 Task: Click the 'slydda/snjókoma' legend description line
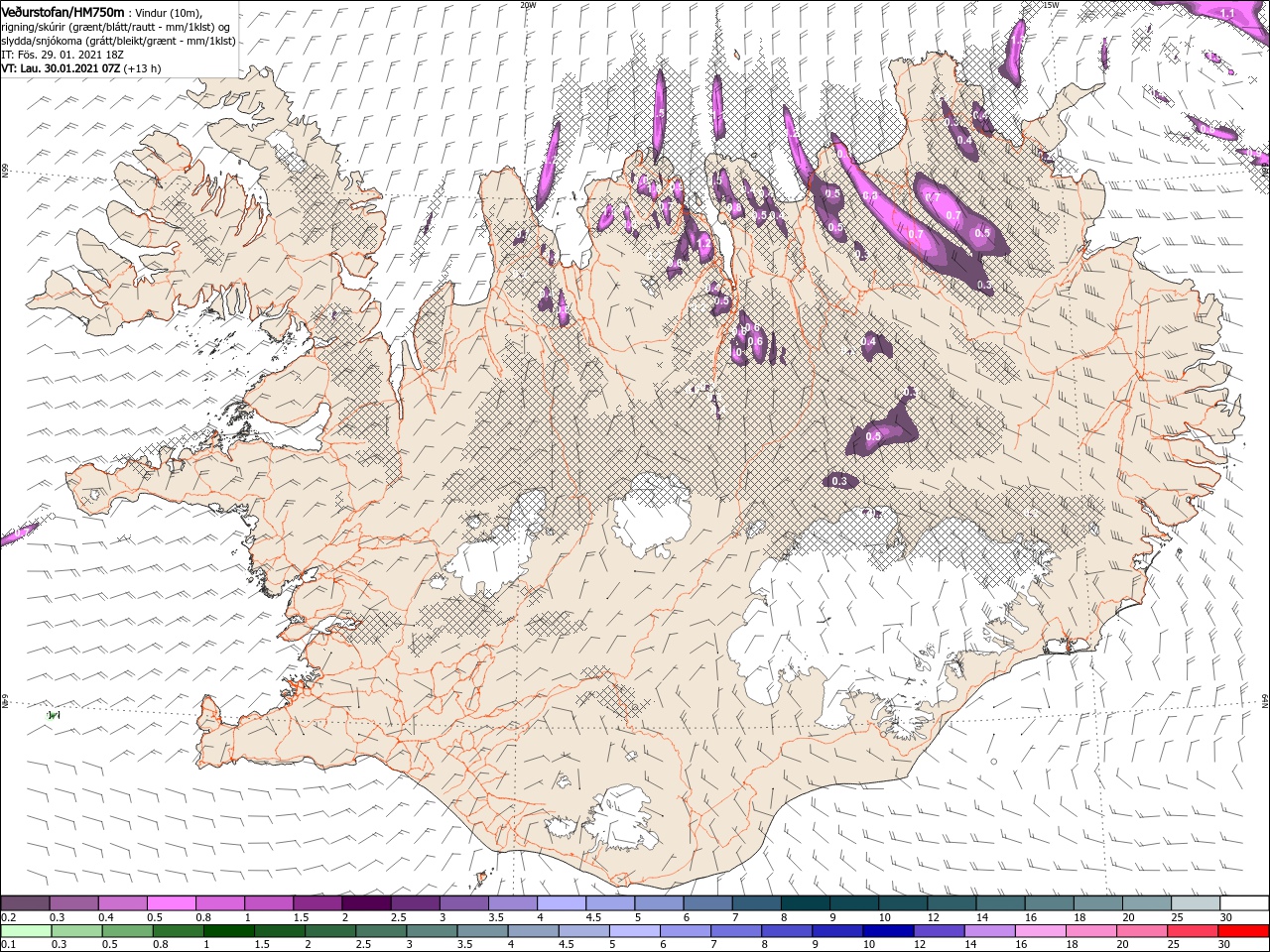(x=118, y=41)
